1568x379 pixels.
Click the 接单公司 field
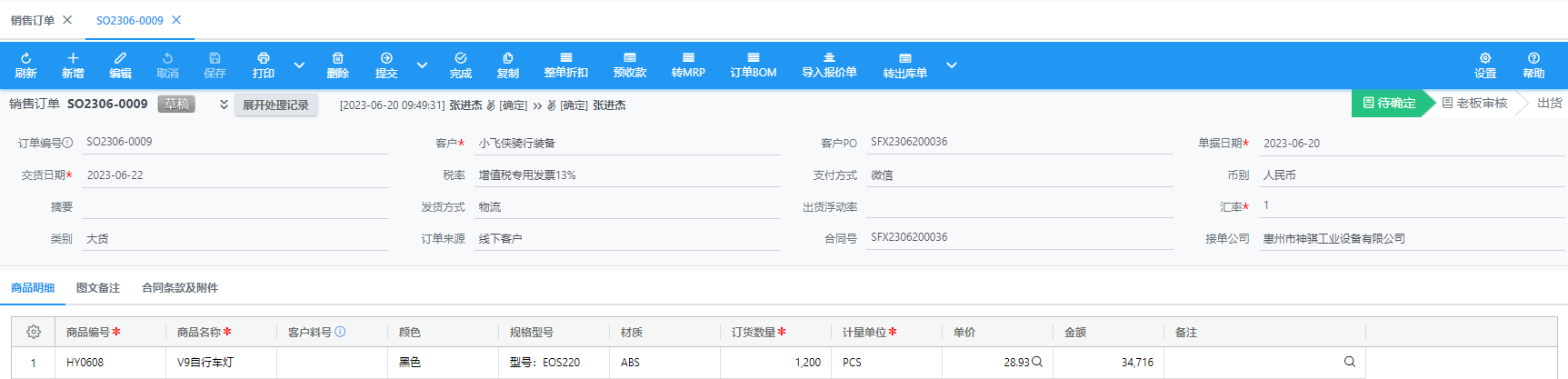coord(1412,238)
